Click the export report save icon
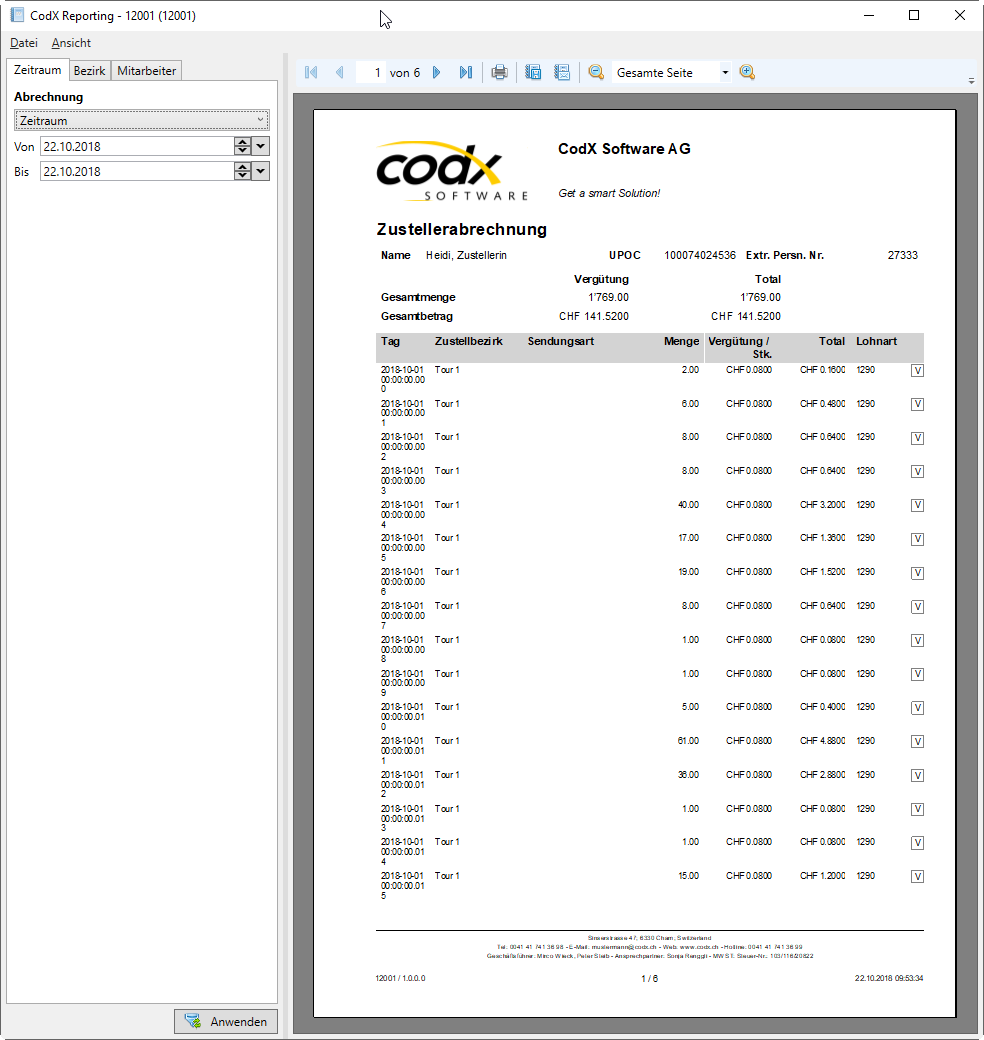The width and height of the screenshot is (984, 1040). click(533, 72)
